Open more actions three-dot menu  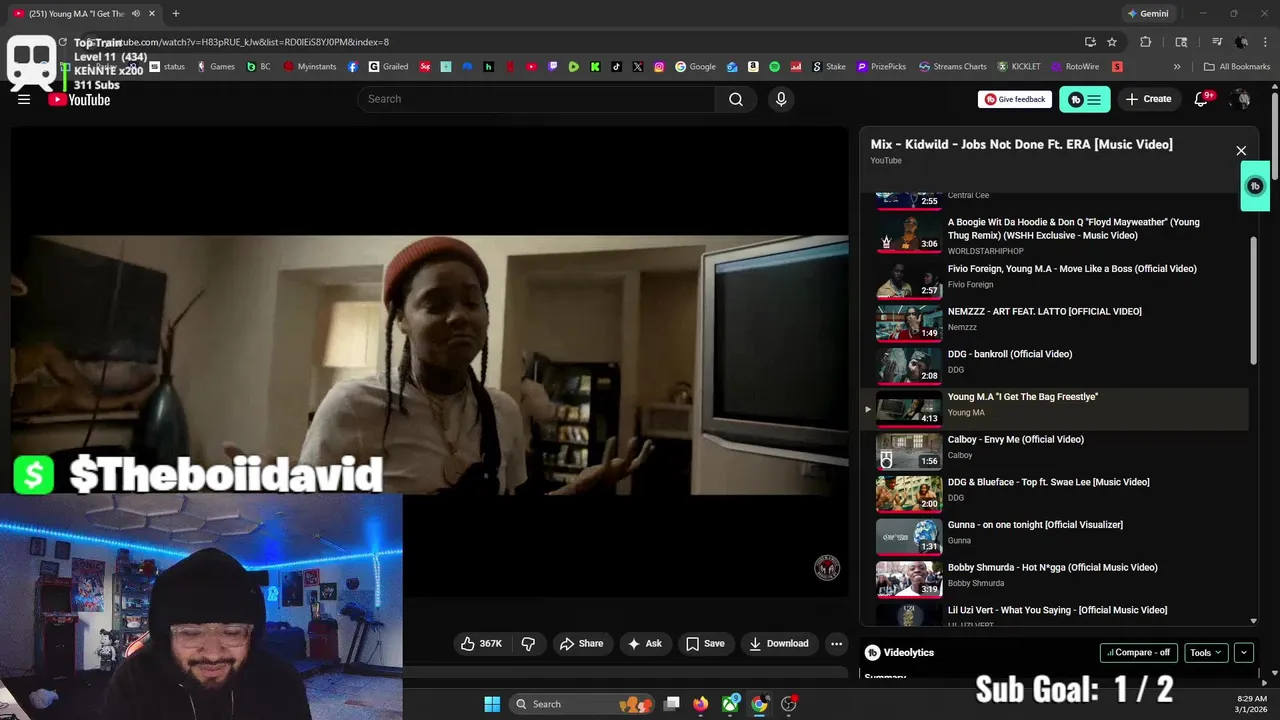837,643
